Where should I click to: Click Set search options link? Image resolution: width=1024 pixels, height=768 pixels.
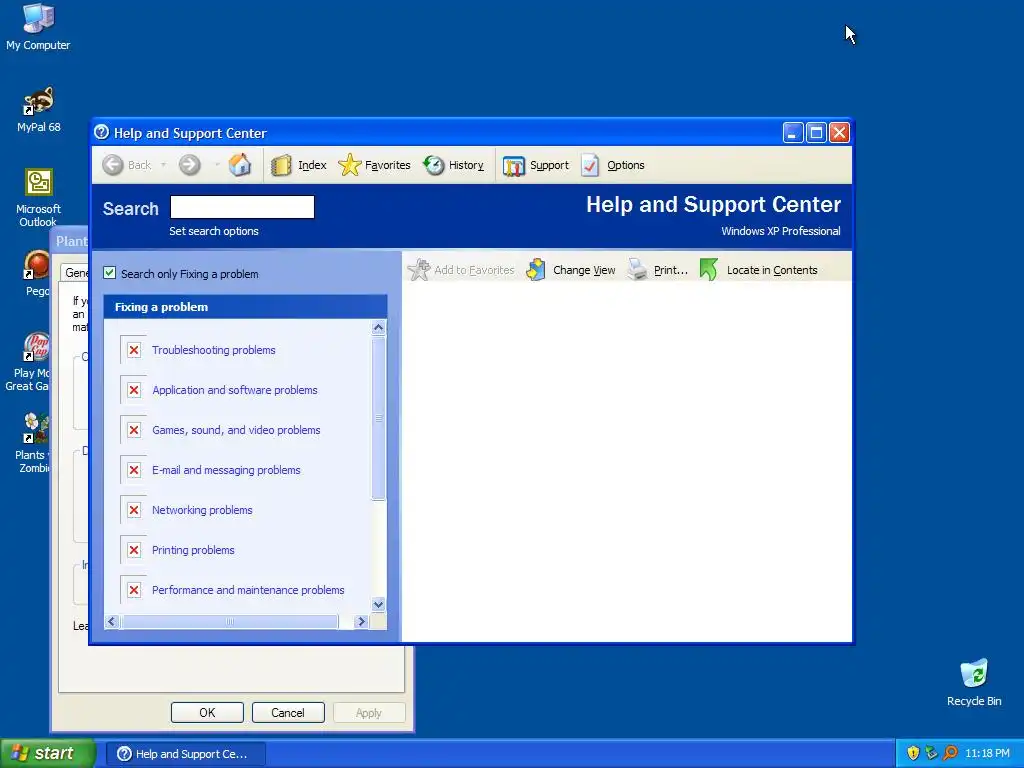pyautogui.click(x=214, y=231)
